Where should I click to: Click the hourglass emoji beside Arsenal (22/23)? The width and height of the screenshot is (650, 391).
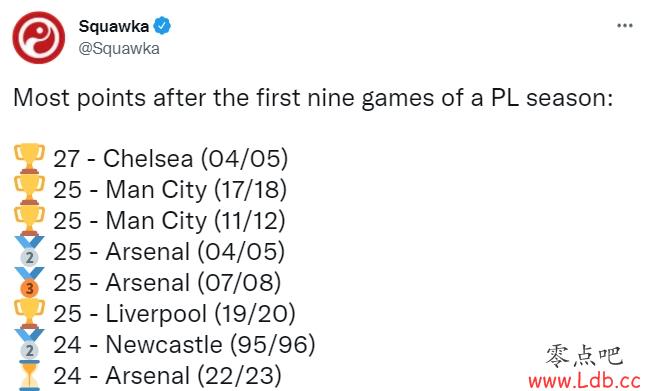(x=29, y=376)
